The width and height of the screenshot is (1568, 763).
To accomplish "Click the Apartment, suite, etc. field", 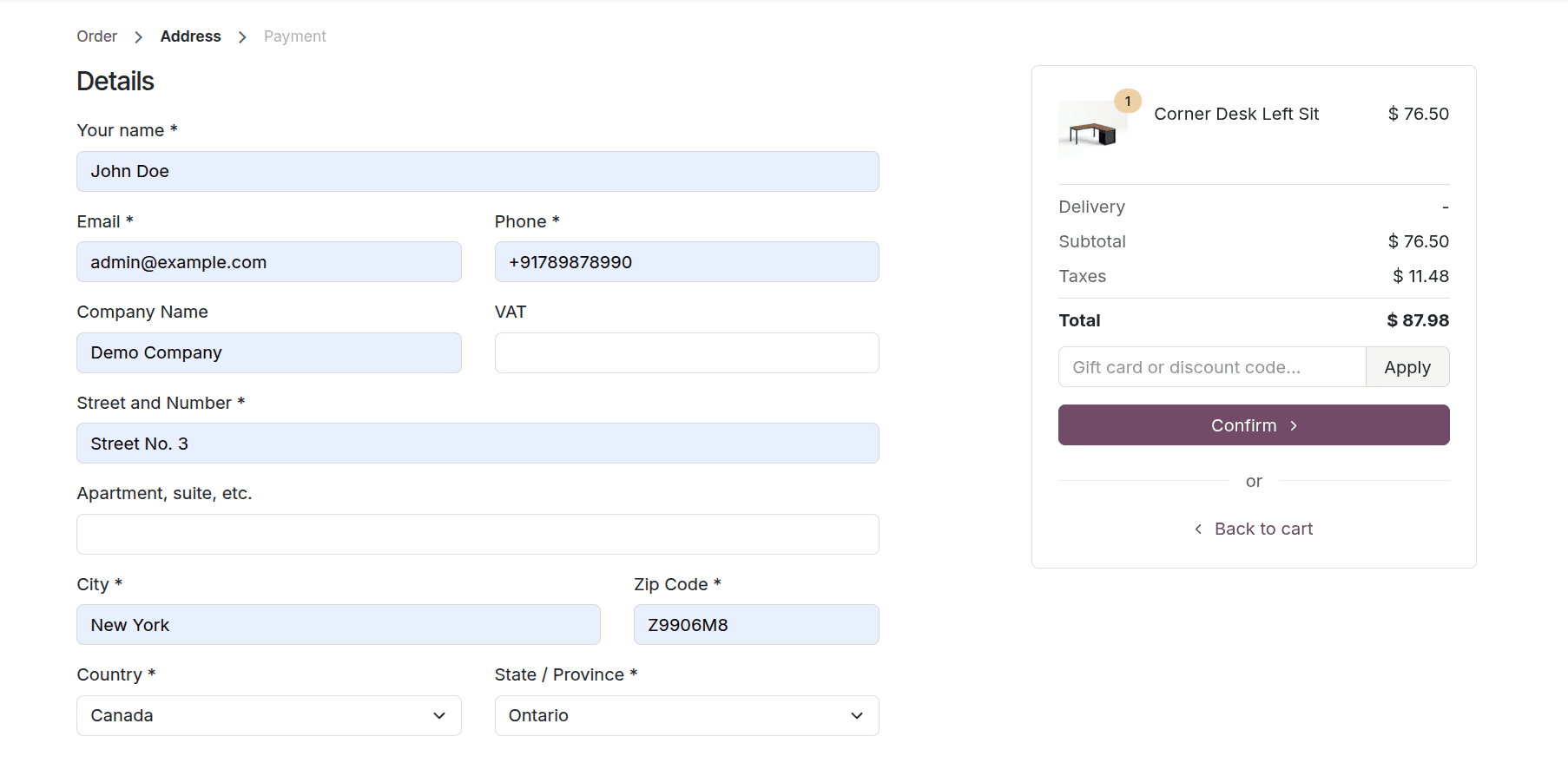I will [x=478, y=534].
